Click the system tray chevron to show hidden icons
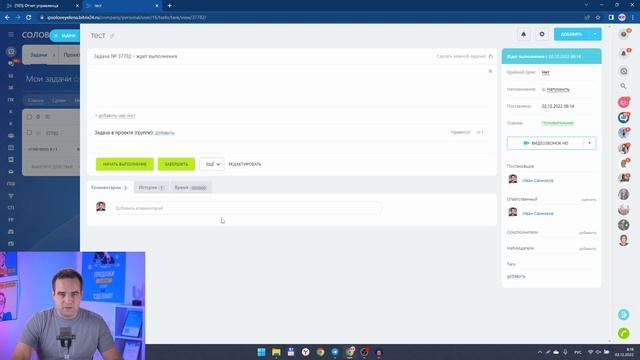The height and width of the screenshot is (360, 640). coord(540,352)
